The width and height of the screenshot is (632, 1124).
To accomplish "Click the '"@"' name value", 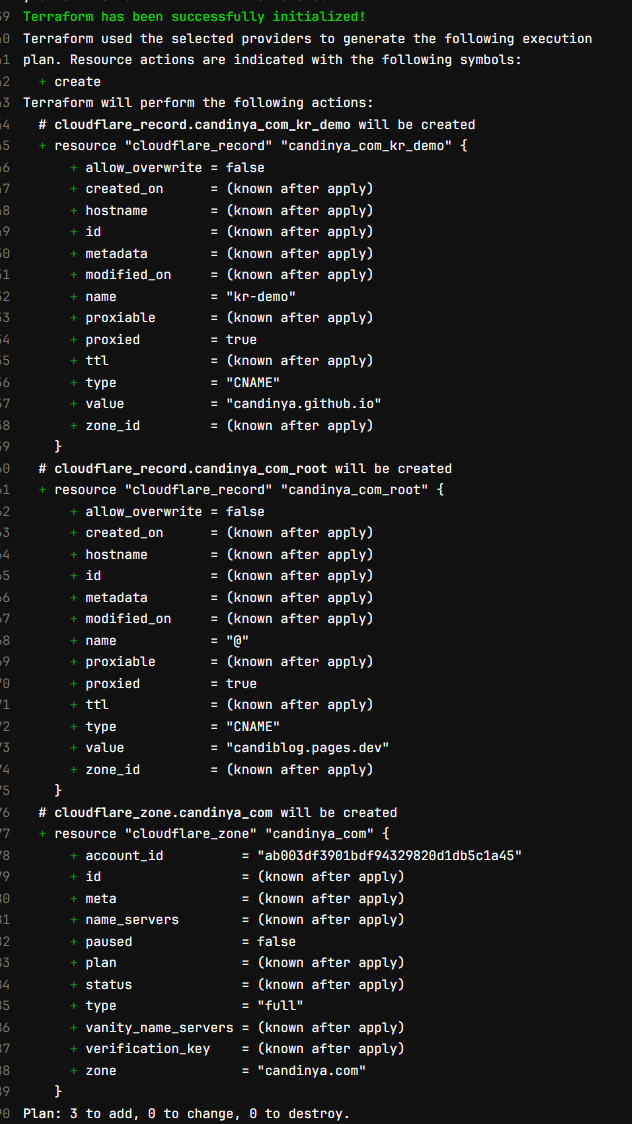I will [x=237, y=640].
